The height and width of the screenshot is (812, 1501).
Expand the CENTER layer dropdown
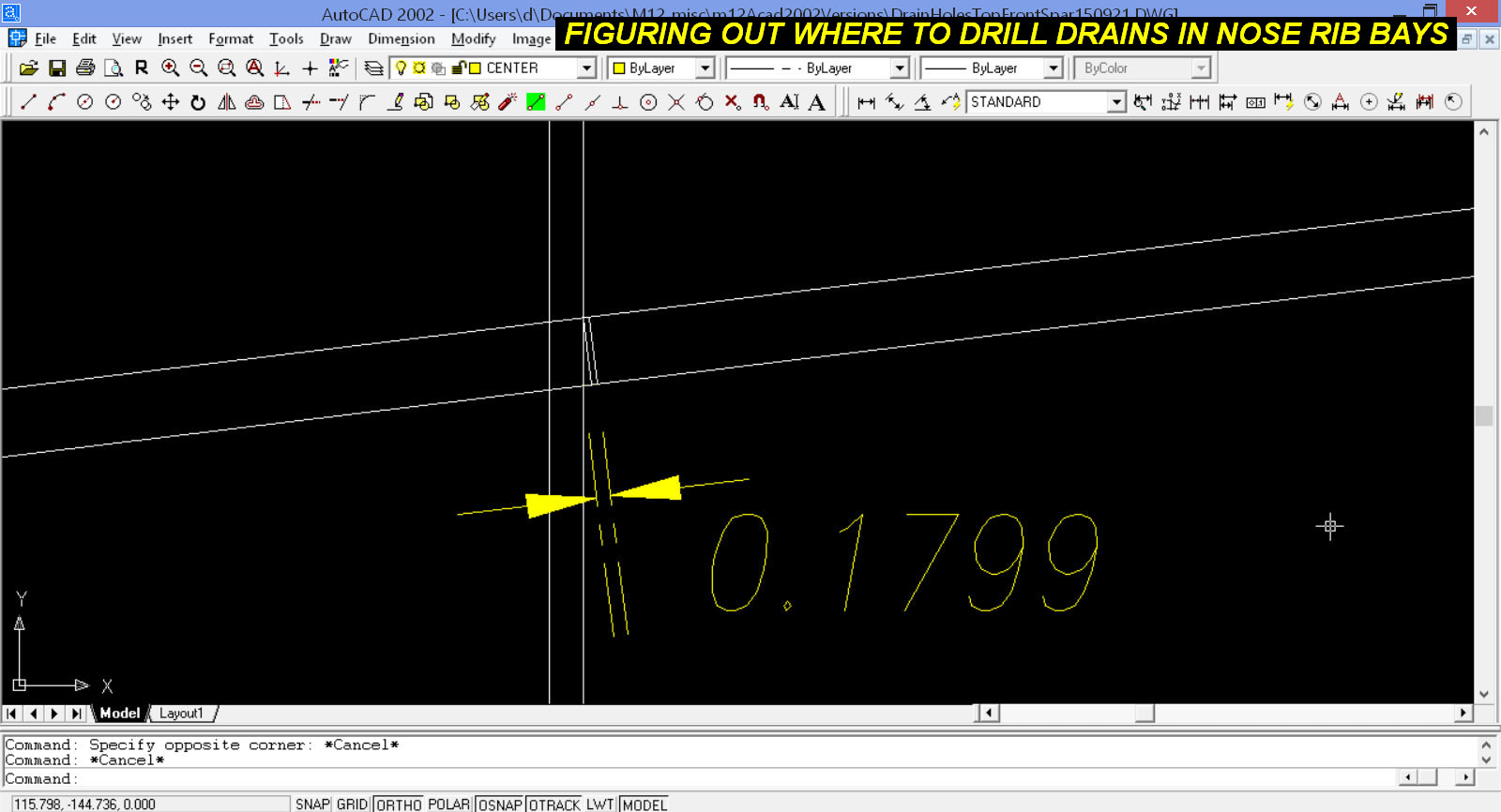point(586,68)
